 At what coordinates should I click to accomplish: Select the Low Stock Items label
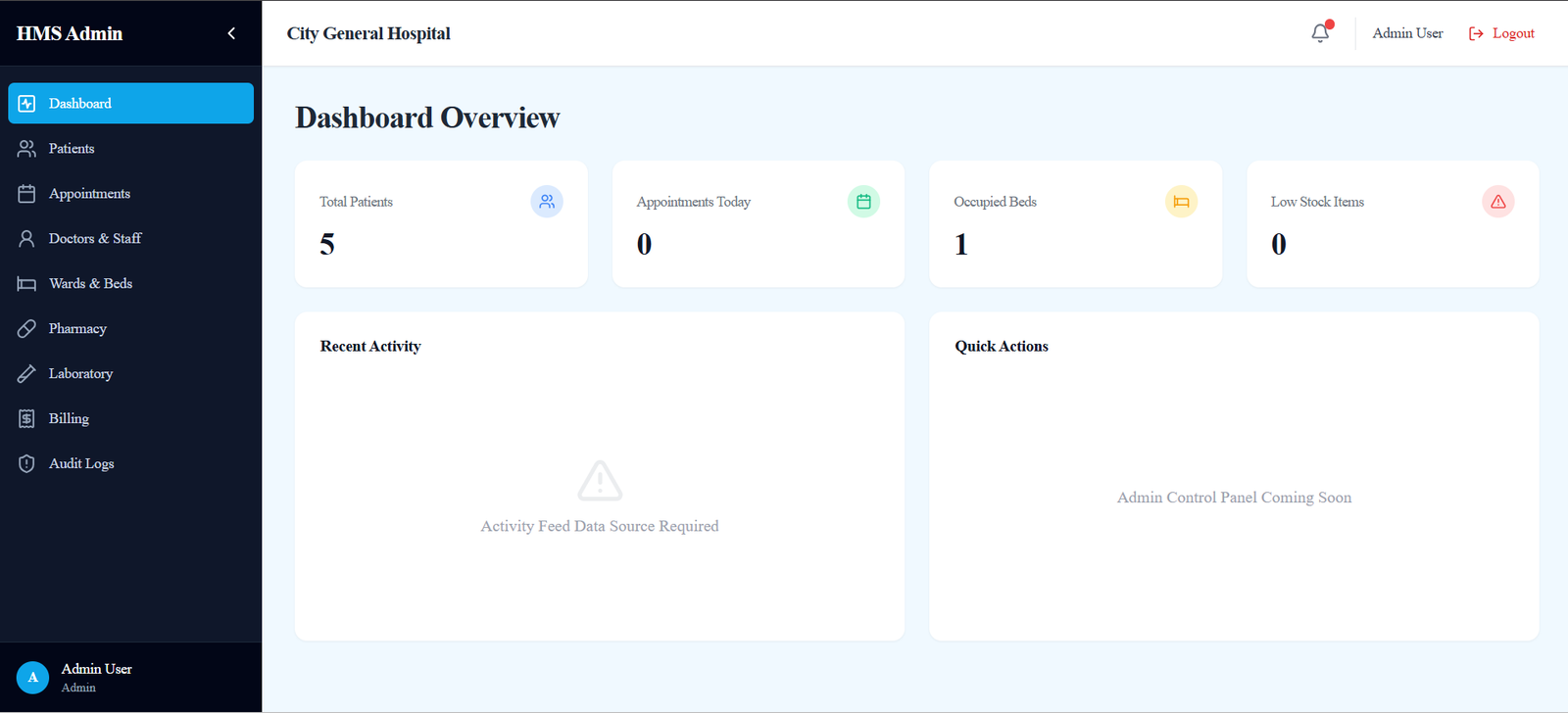[1317, 202]
